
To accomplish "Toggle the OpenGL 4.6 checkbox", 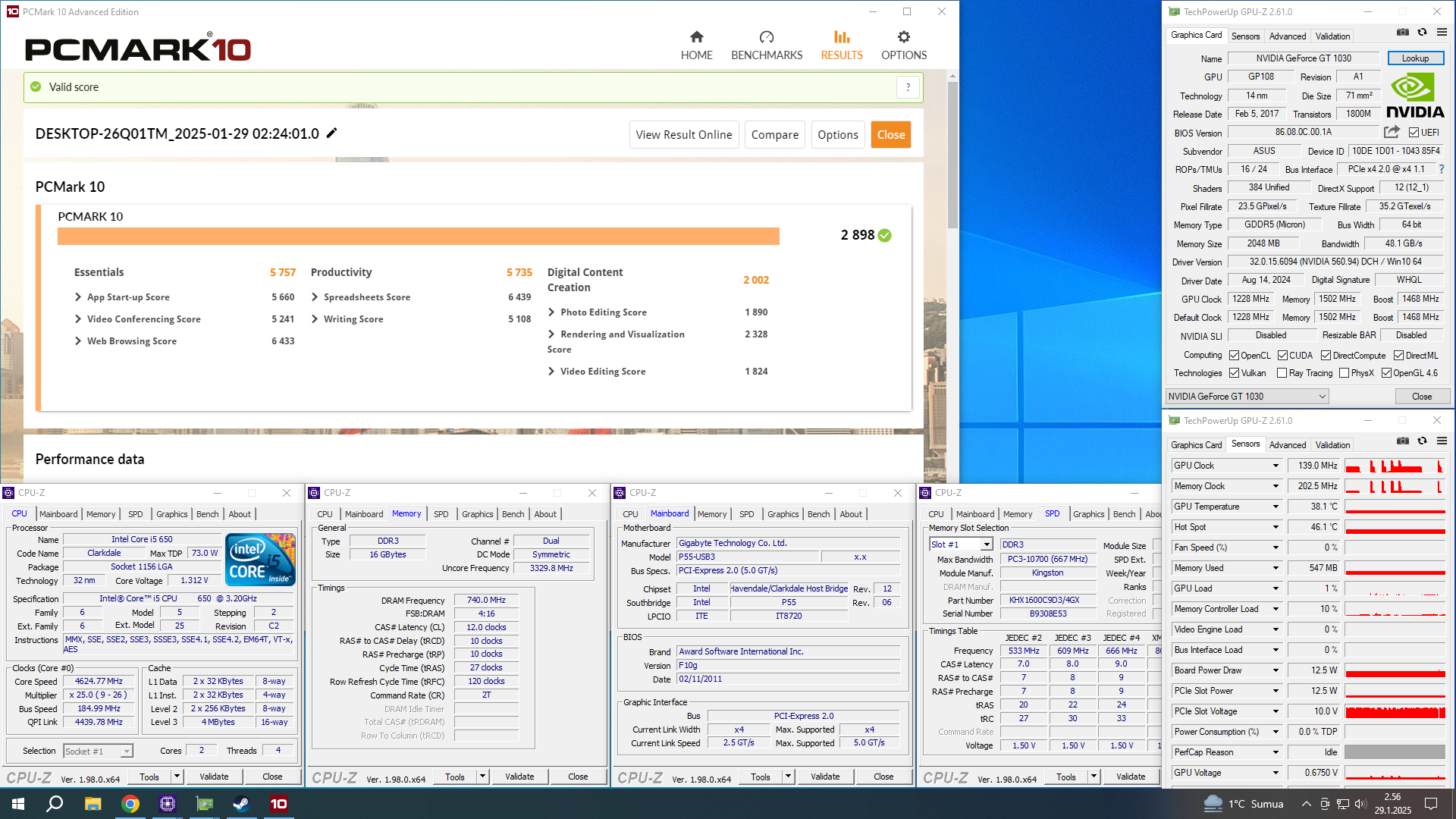I will [x=1387, y=373].
